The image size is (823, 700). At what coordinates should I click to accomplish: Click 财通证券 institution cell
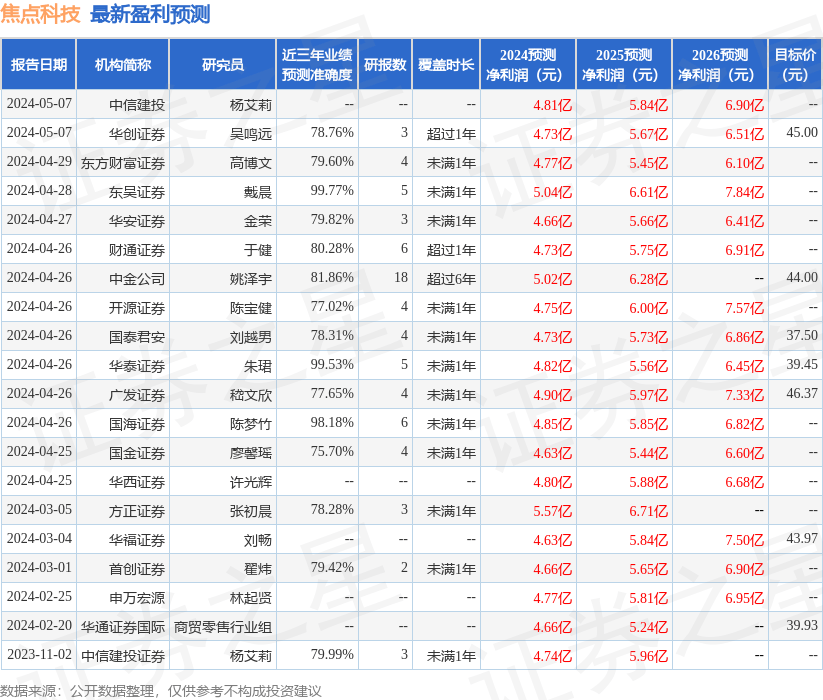pos(137,250)
